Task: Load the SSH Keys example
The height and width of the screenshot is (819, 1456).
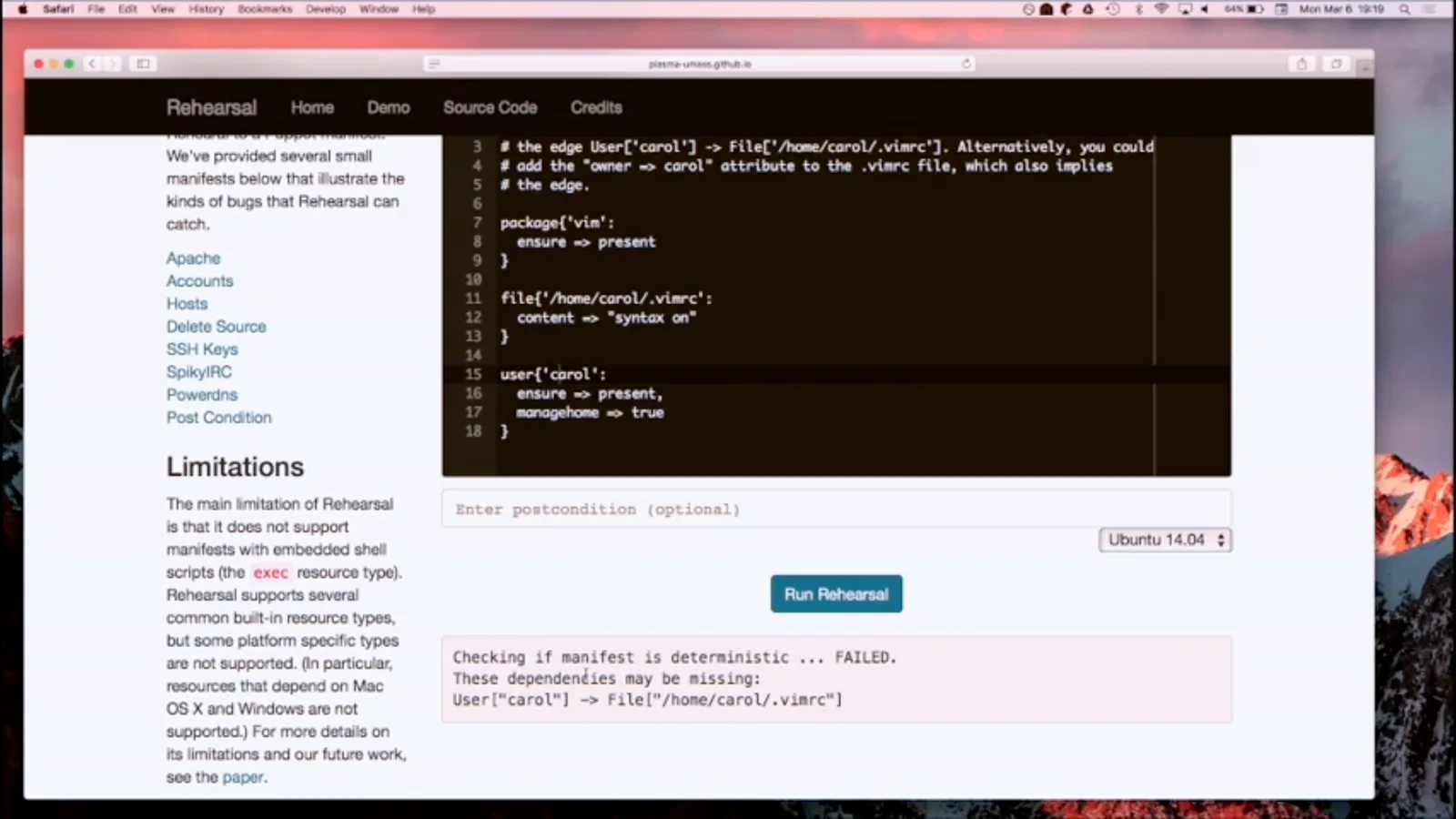Action: click(202, 349)
